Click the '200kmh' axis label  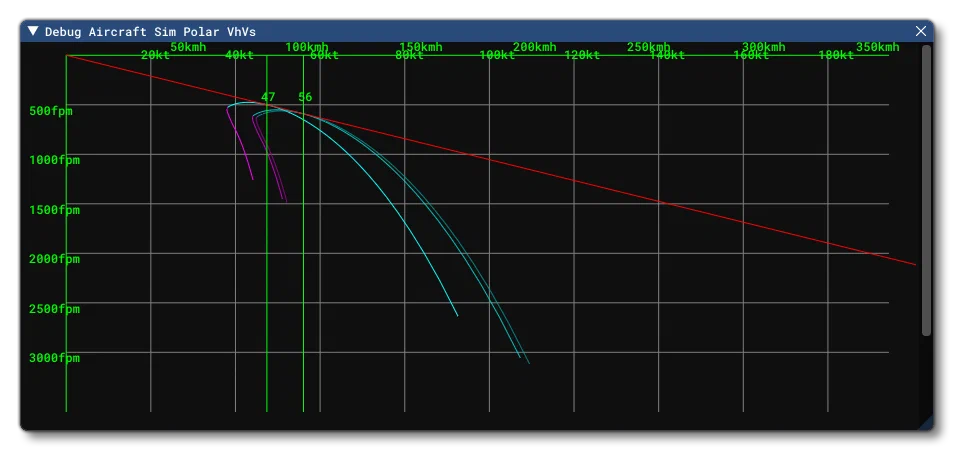click(x=534, y=47)
